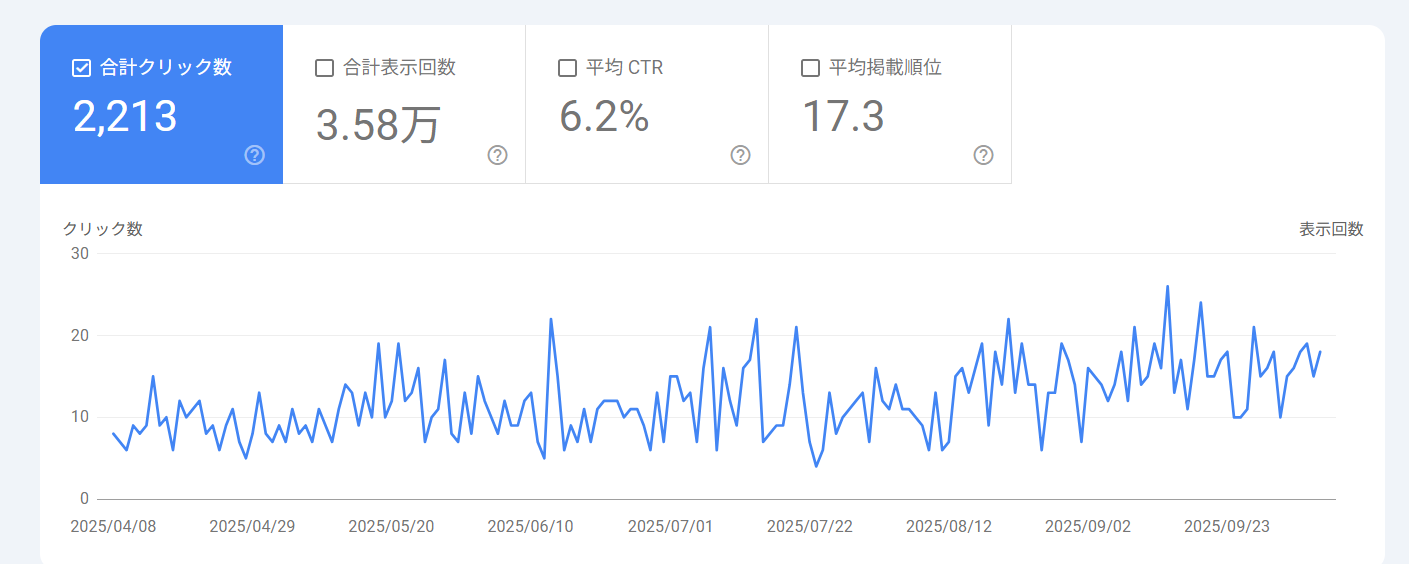Check the 平均掲載順位 checkbox
Viewport: 1409px width, 564px height.
point(811,68)
